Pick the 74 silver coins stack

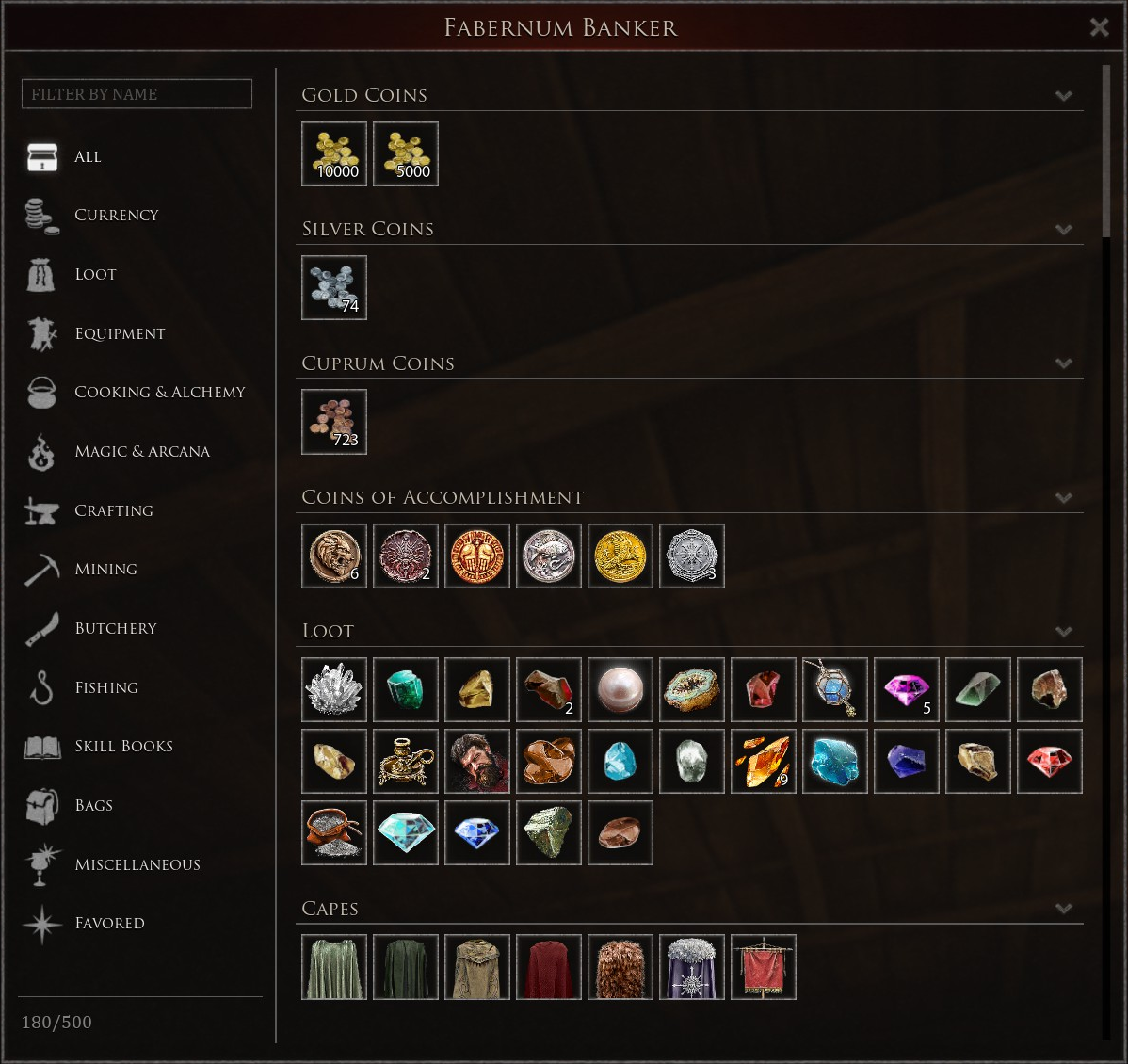(x=334, y=288)
